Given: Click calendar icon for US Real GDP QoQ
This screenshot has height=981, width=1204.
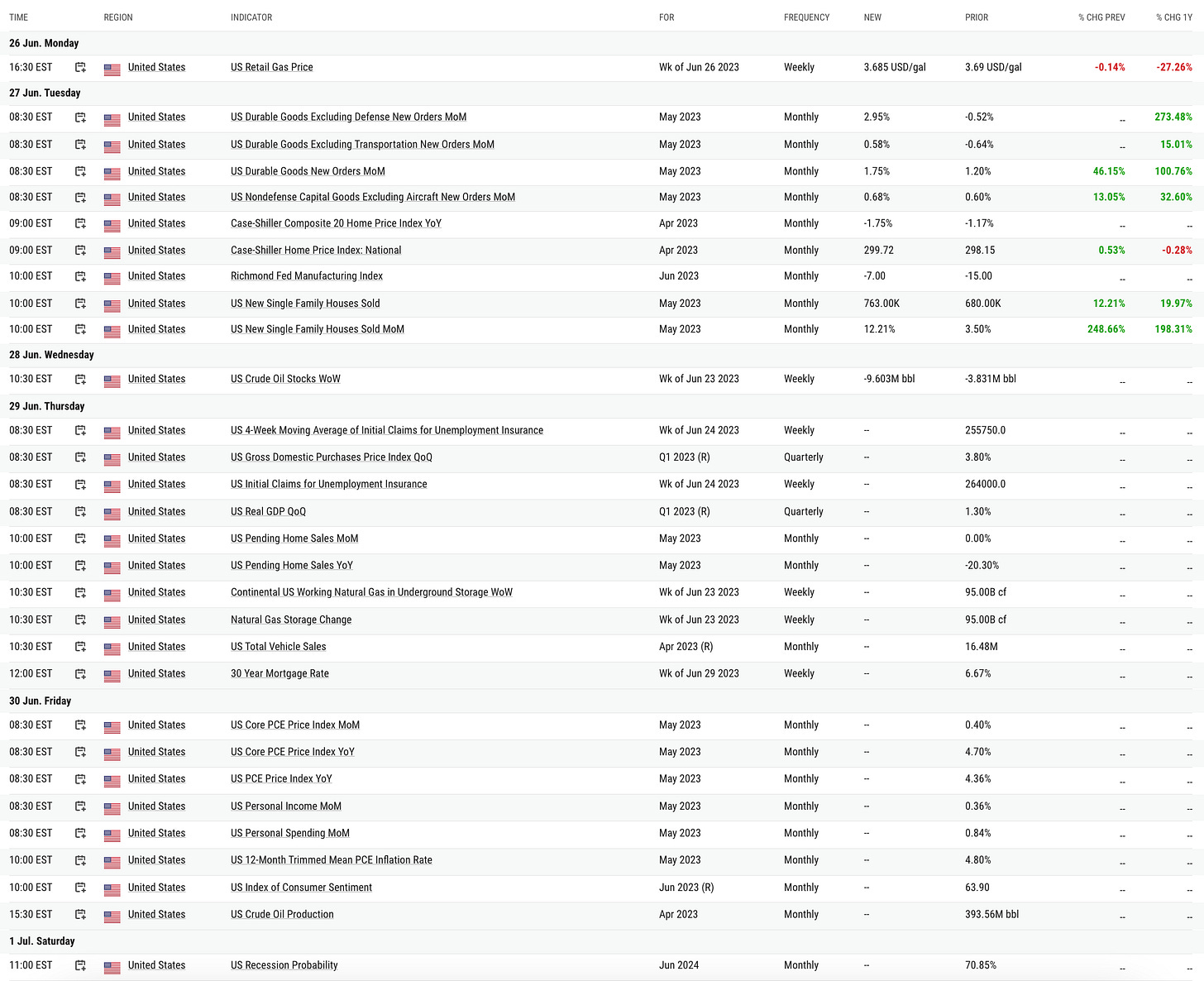Looking at the screenshot, I should point(80,512).
